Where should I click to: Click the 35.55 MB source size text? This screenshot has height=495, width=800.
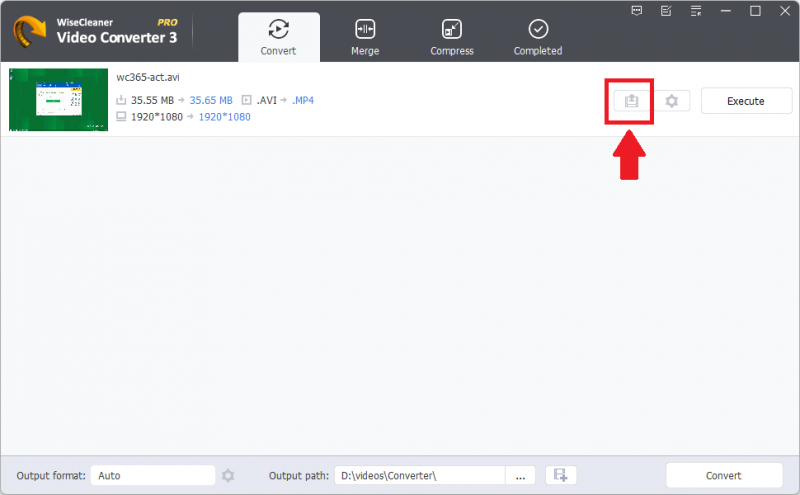[152, 101]
